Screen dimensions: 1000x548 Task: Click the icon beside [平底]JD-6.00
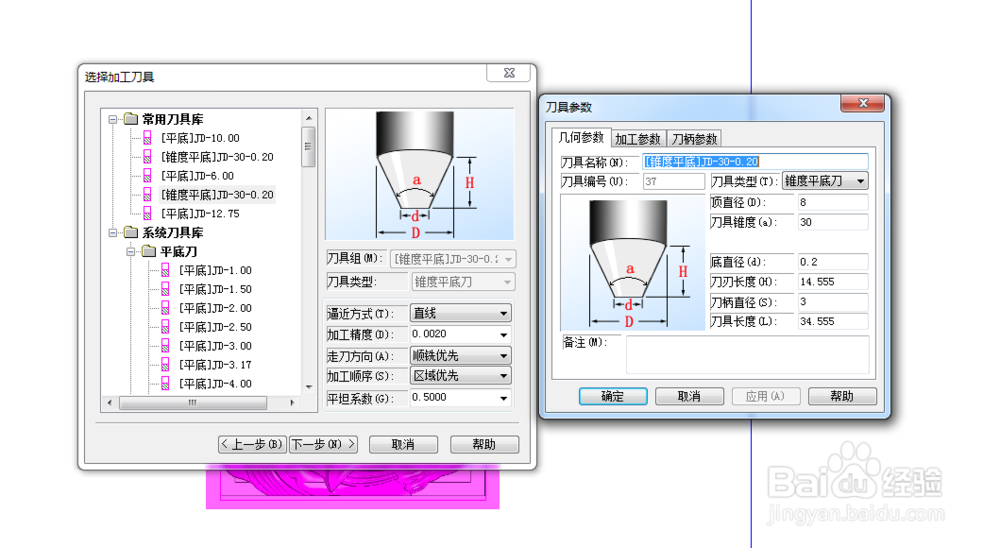point(147,175)
